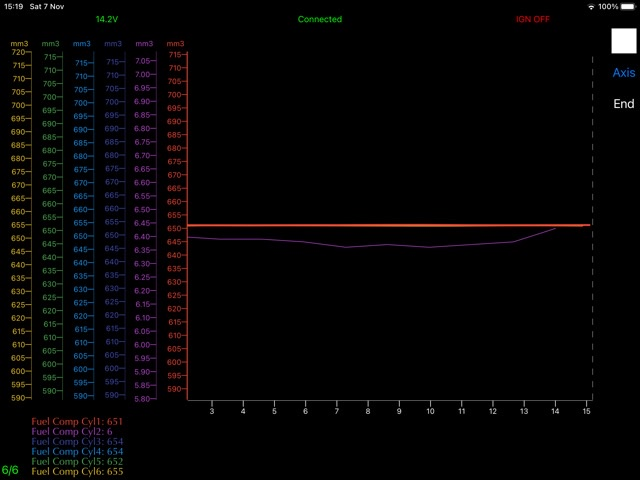Select Fuel Comp Cyl5: 652 legend entry
The height and width of the screenshot is (480, 640).
click(x=77, y=461)
